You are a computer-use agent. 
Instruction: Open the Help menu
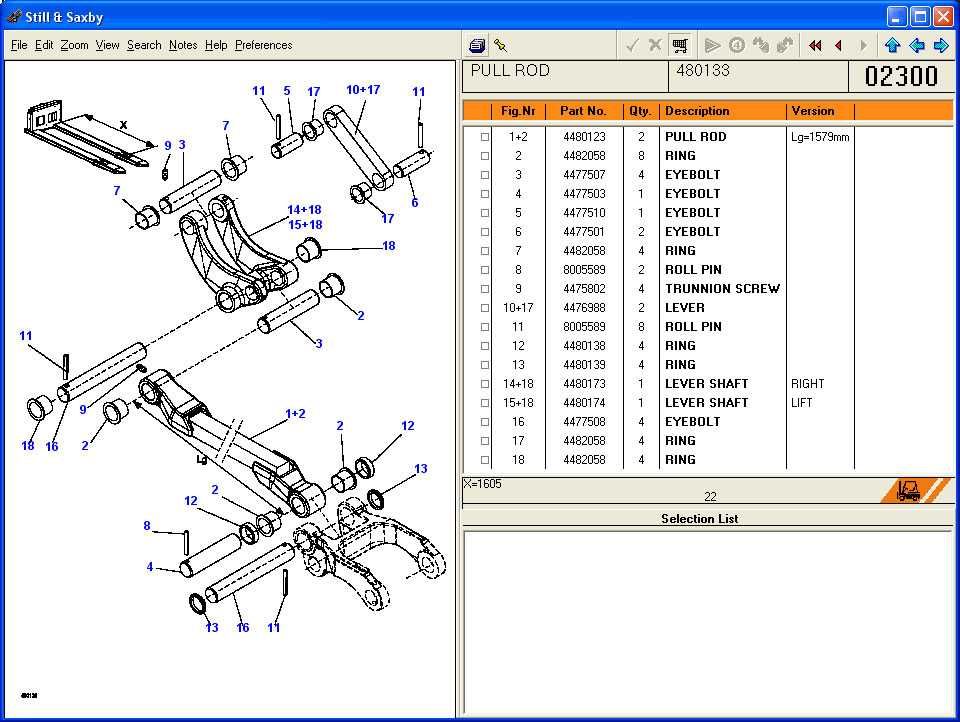(x=216, y=45)
